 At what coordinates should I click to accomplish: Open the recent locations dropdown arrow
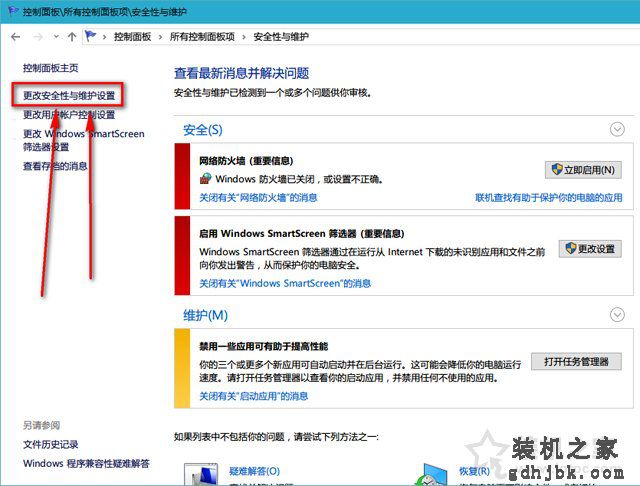pos(56,37)
